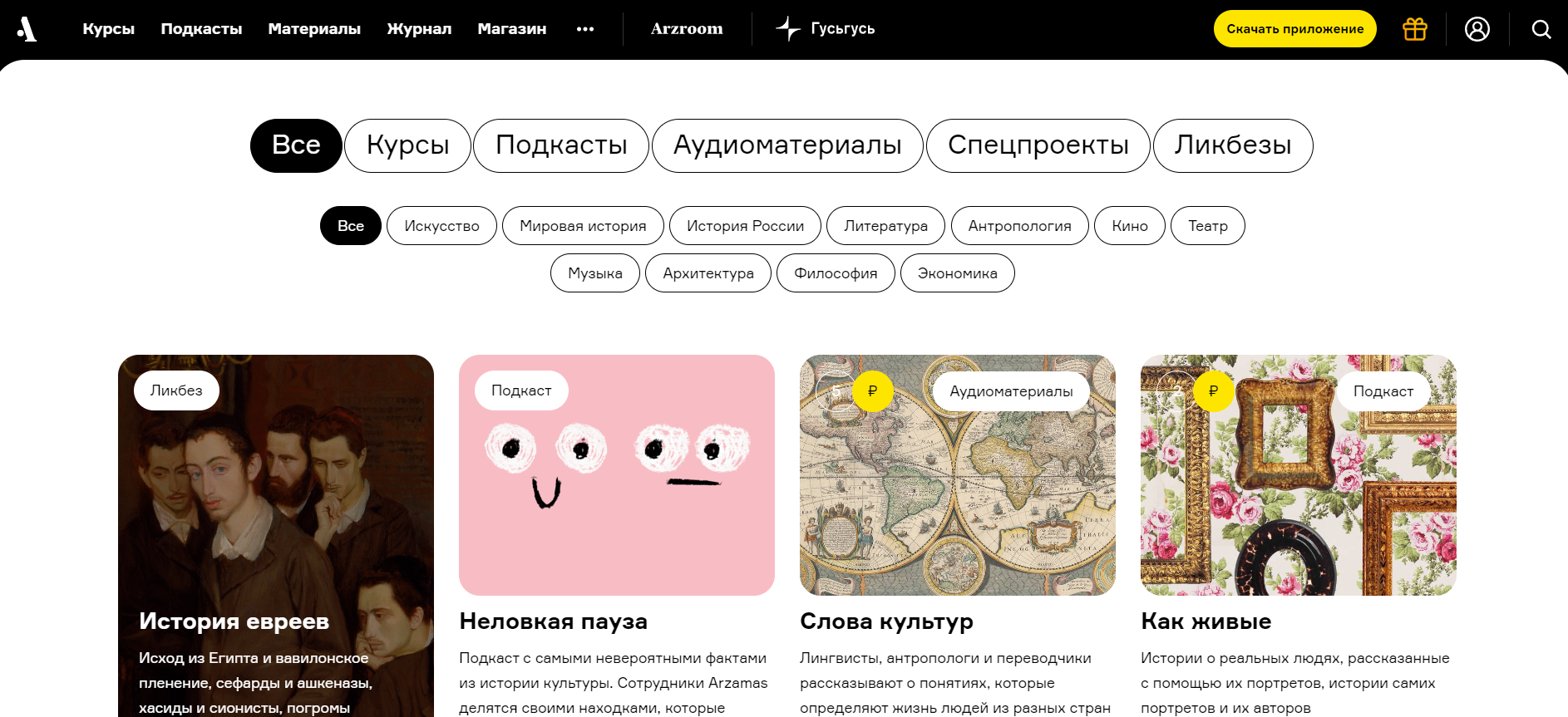
Task: Toggle the Архитектура topic filter
Action: [708, 273]
